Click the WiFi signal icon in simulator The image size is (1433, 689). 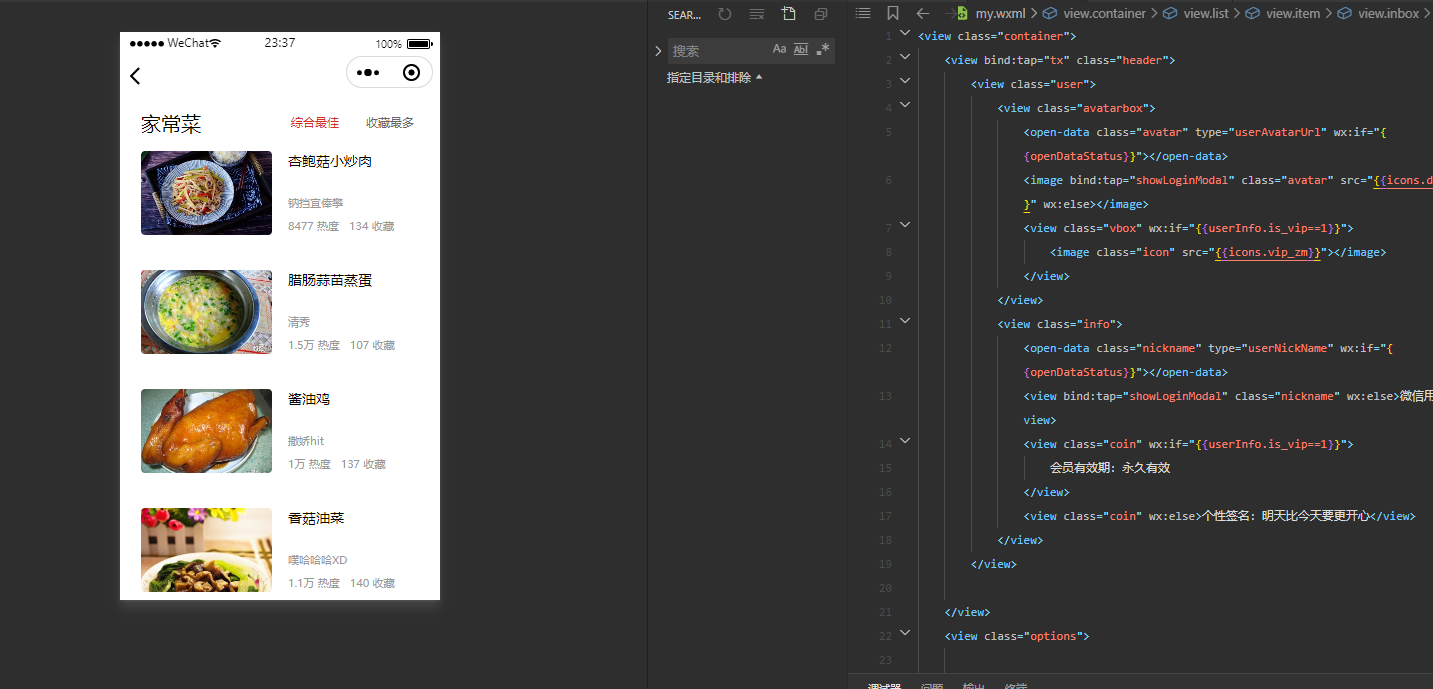tap(215, 43)
